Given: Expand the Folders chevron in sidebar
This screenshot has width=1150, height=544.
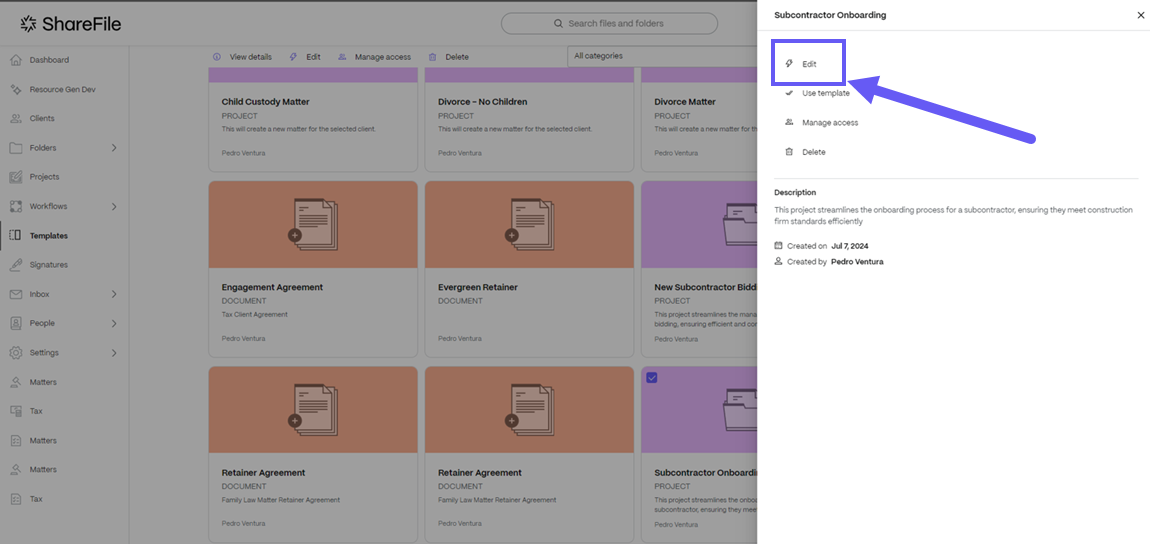Looking at the screenshot, I should (114, 148).
